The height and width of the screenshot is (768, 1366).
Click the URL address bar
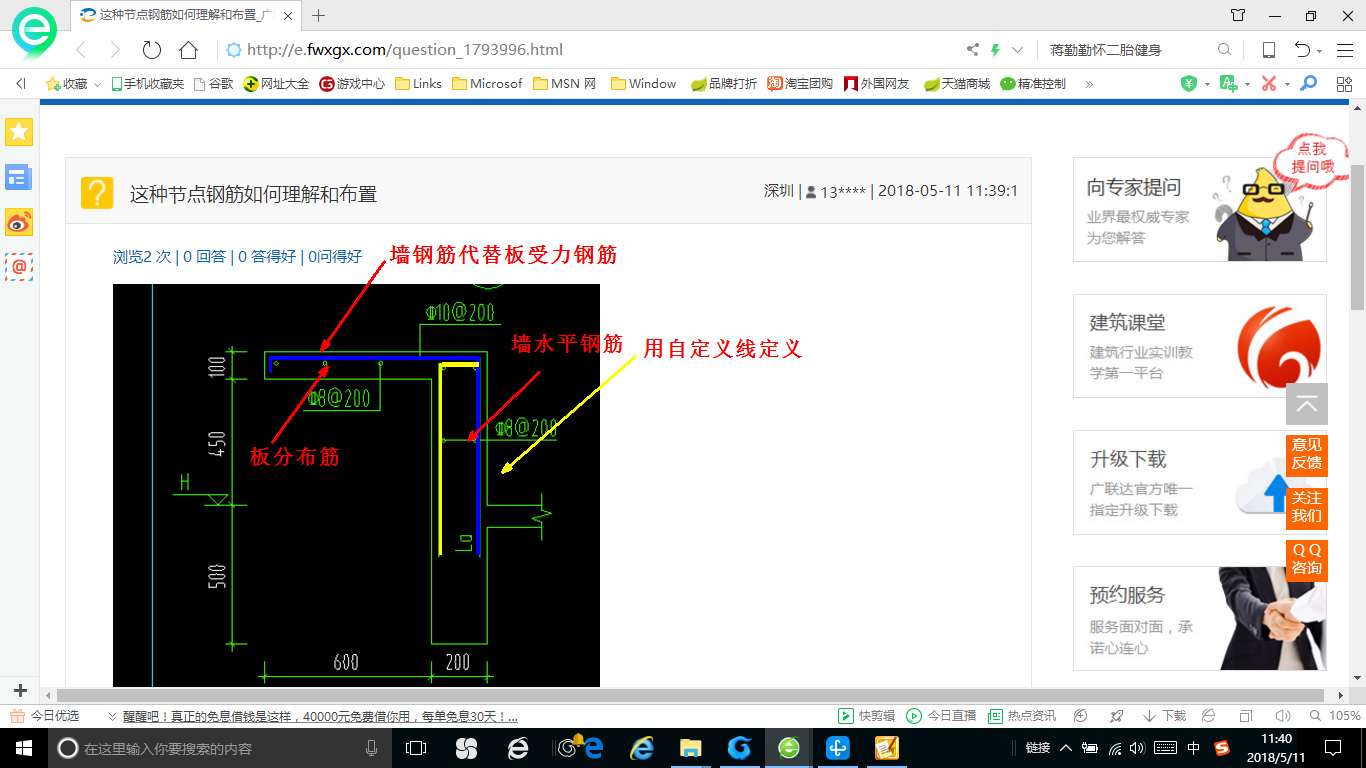(x=590, y=50)
